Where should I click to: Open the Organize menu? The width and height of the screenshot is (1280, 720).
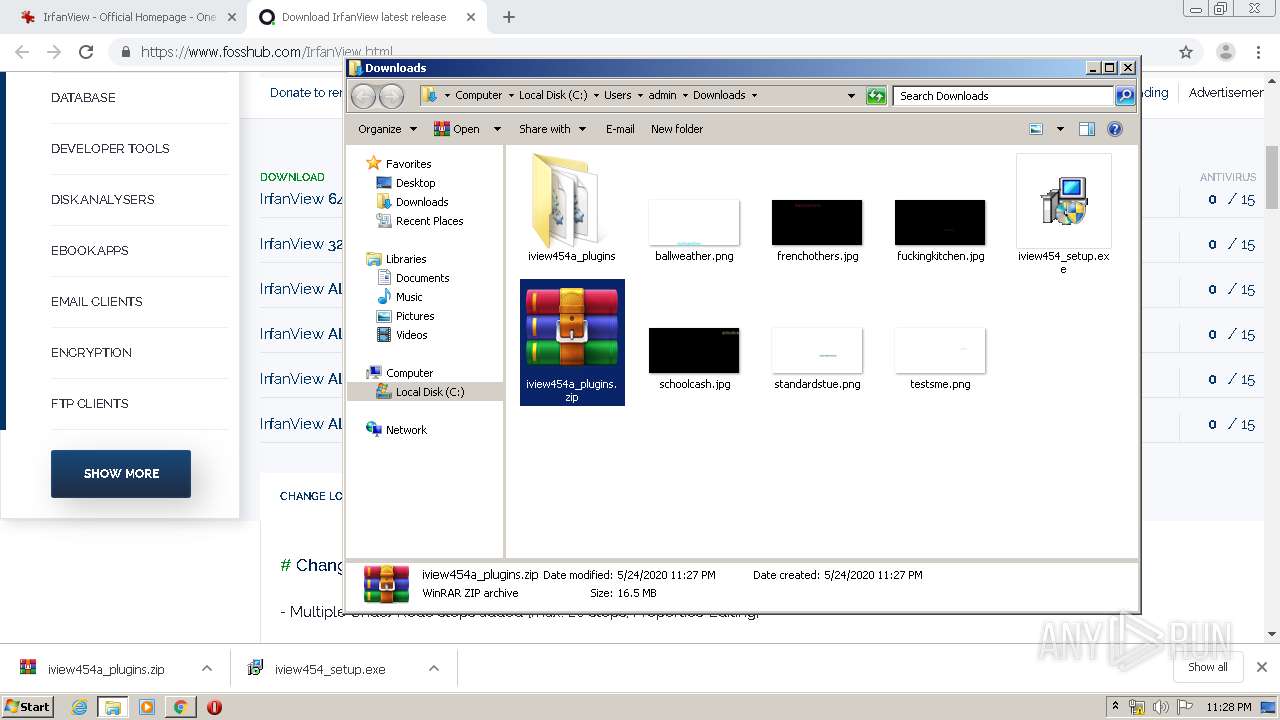[x=387, y=129]
